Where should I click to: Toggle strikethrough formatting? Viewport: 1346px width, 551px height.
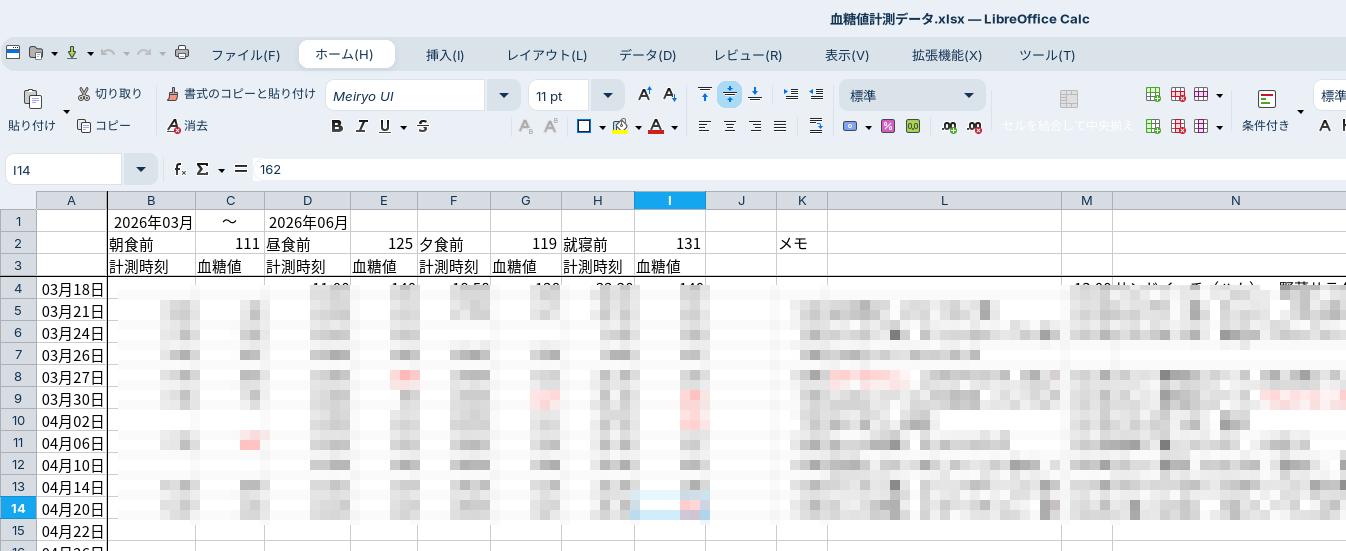pos(423,126)
